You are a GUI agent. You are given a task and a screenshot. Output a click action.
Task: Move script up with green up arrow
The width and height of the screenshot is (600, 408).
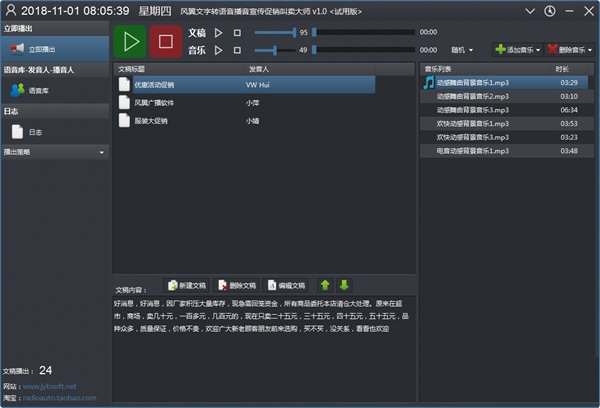pyautogui.click(x=326, y=285)
